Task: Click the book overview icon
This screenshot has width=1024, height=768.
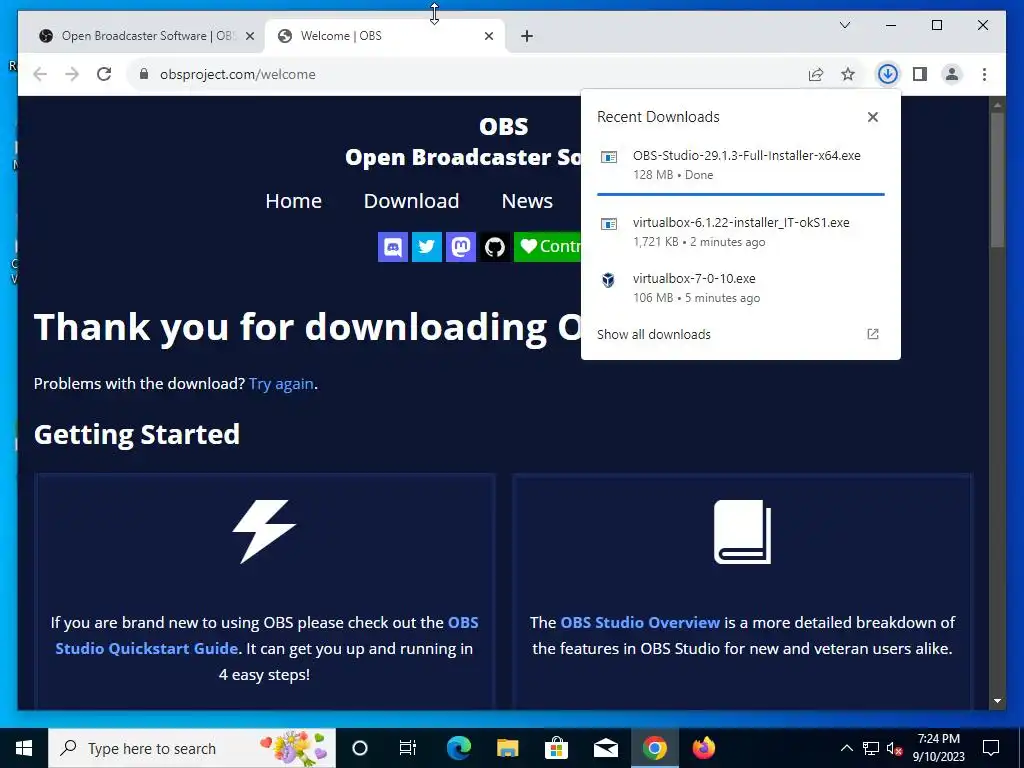Action: pyautogui.click(x=743, y=532)
